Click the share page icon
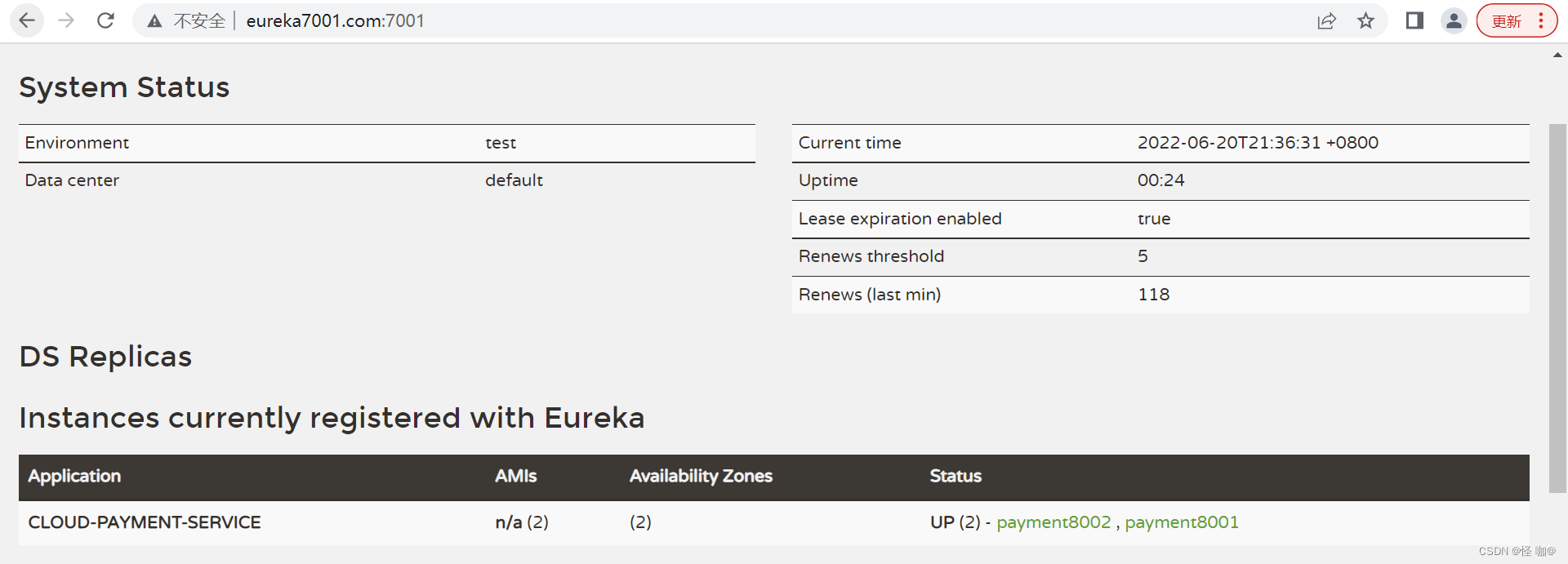1568x564 pixels. [1326, 21]
